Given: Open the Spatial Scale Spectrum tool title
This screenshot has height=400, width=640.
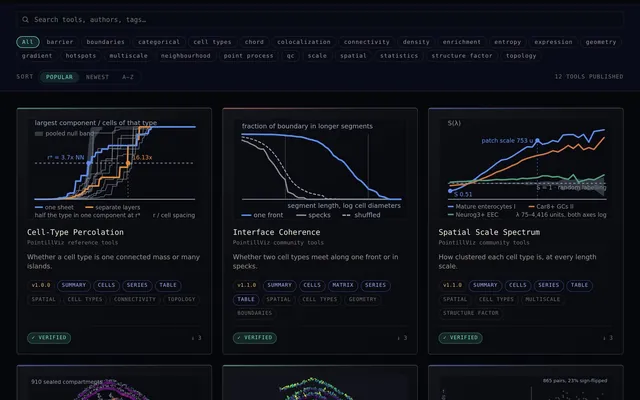Looking at the screenshot, I should (489, 232).
